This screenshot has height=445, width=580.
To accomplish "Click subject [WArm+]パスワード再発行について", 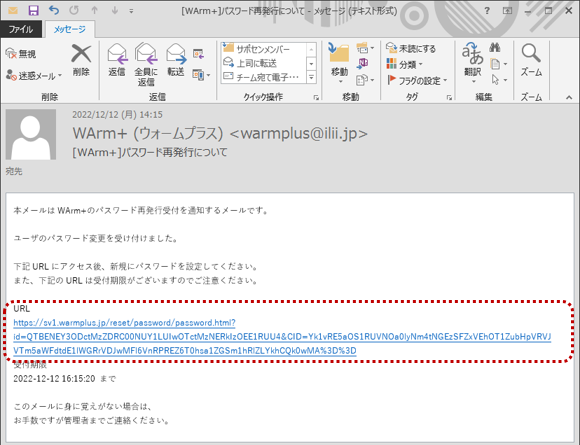I will point(150,152).
